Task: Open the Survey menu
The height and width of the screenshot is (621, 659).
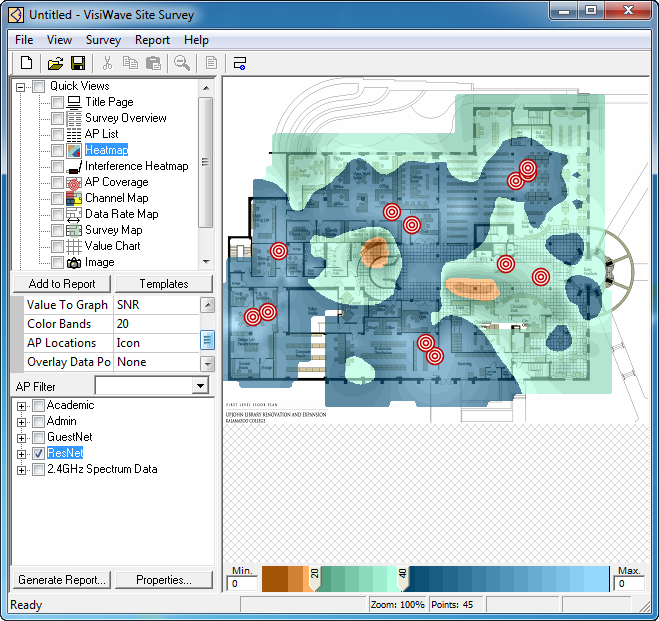Action: (103, 40)
